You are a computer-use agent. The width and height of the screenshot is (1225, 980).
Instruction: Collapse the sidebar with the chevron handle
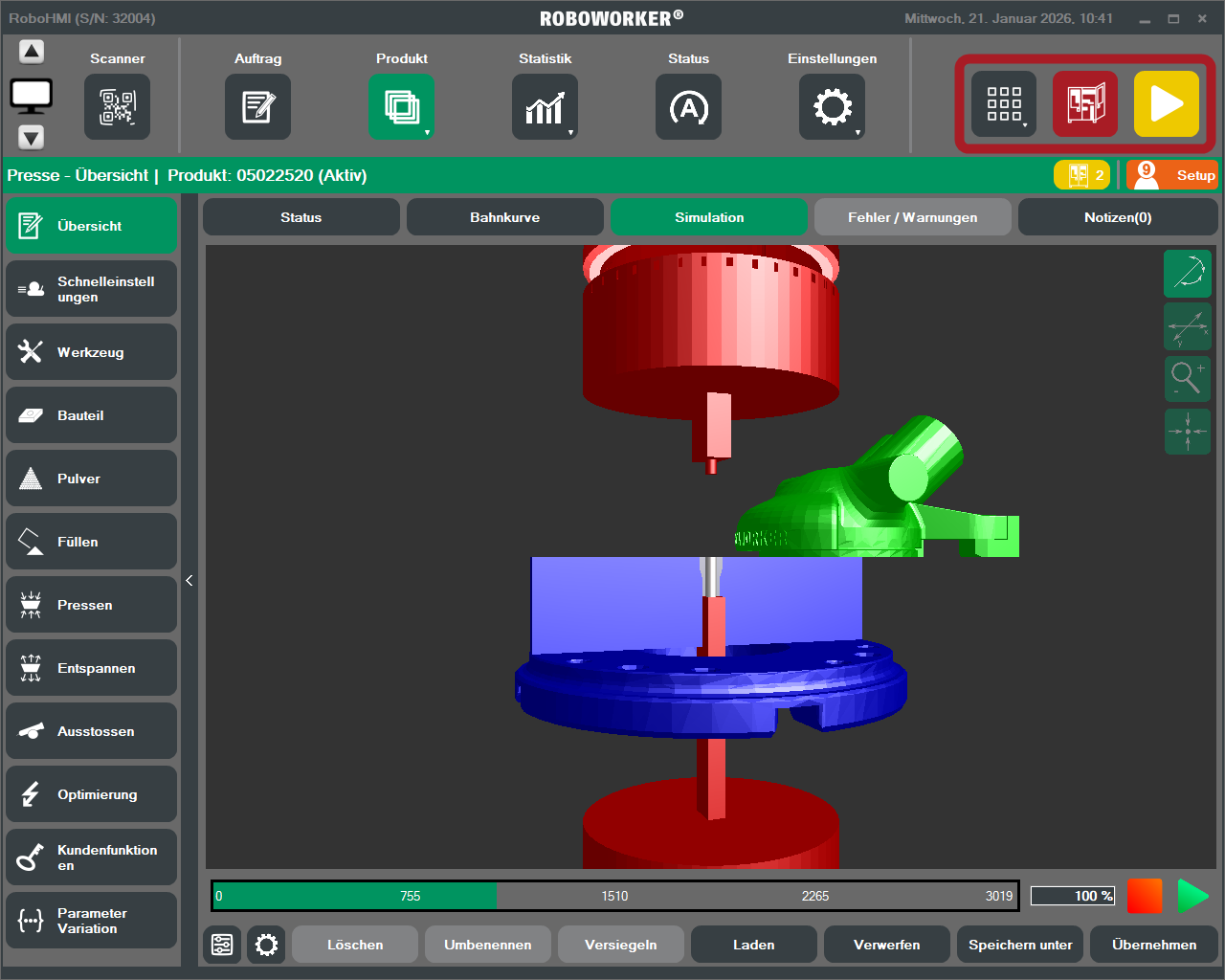click(x=189, y=580)
